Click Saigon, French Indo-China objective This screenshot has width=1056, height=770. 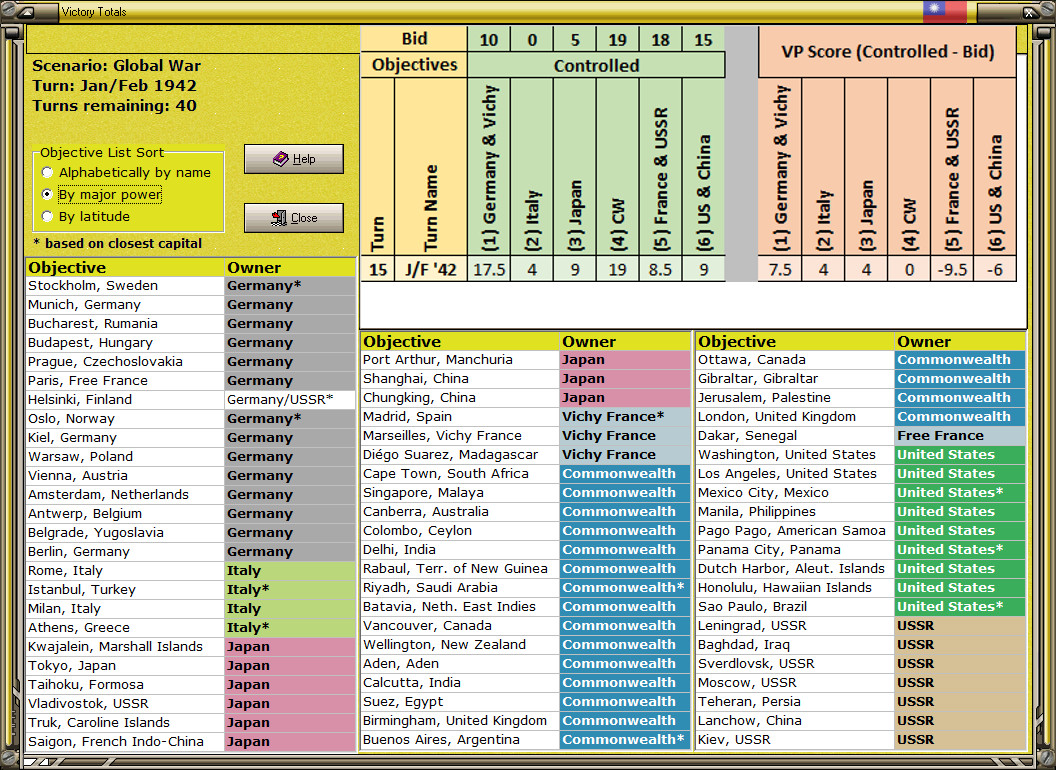click(x=125, y=742)
